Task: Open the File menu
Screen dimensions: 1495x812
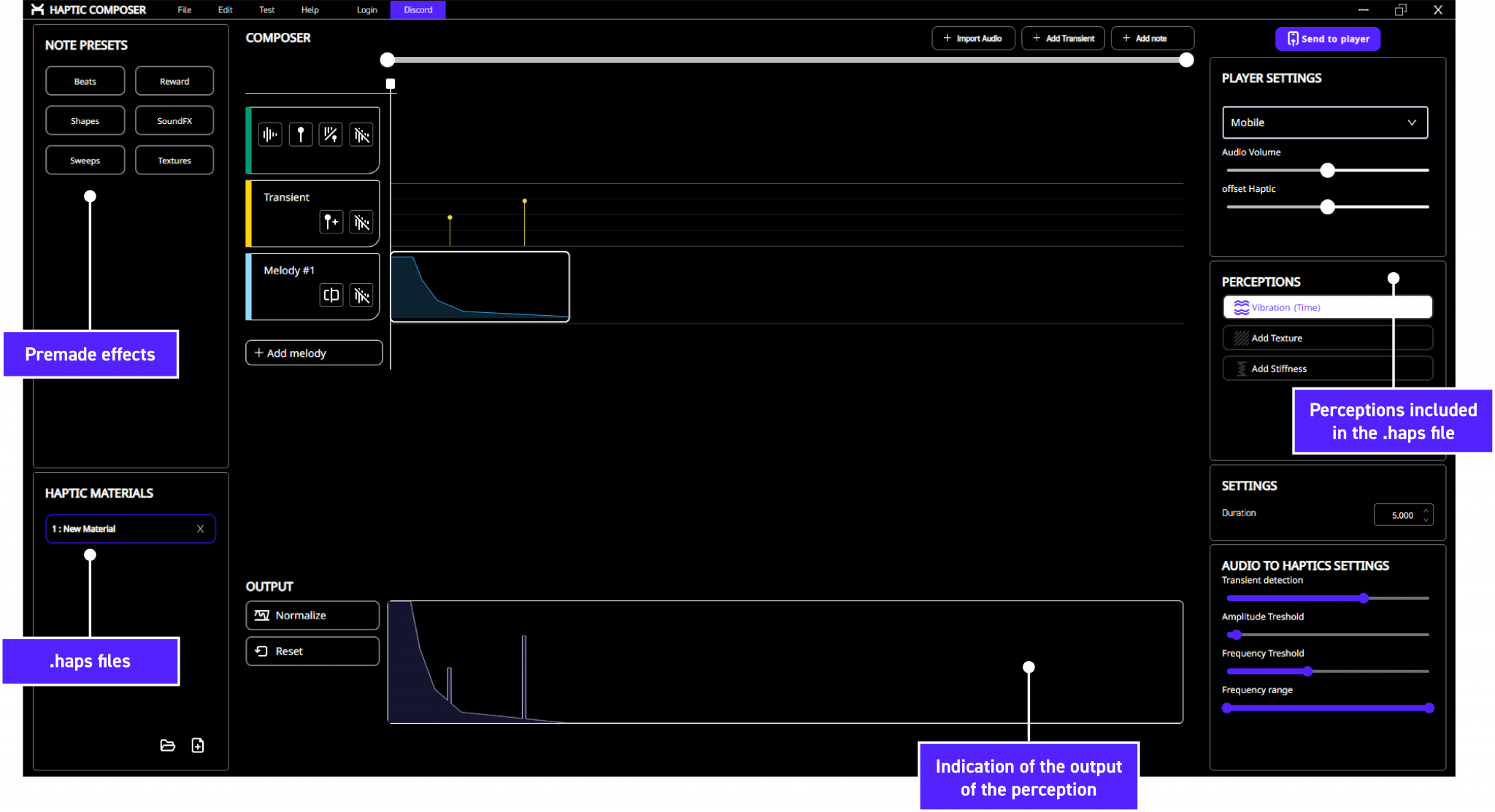Action: coord(185,9)
